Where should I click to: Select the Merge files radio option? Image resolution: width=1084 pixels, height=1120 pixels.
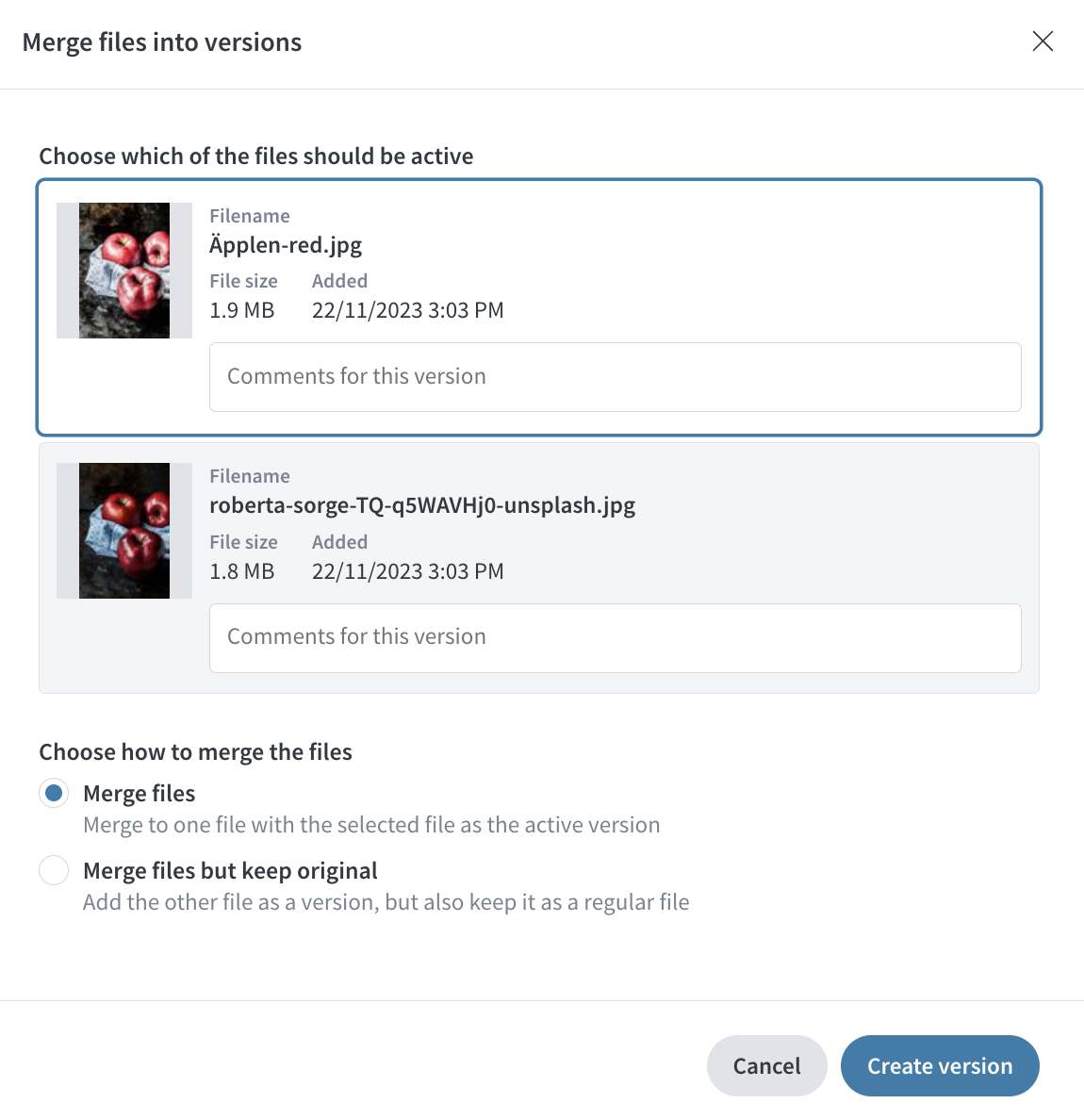click(54, 793)
